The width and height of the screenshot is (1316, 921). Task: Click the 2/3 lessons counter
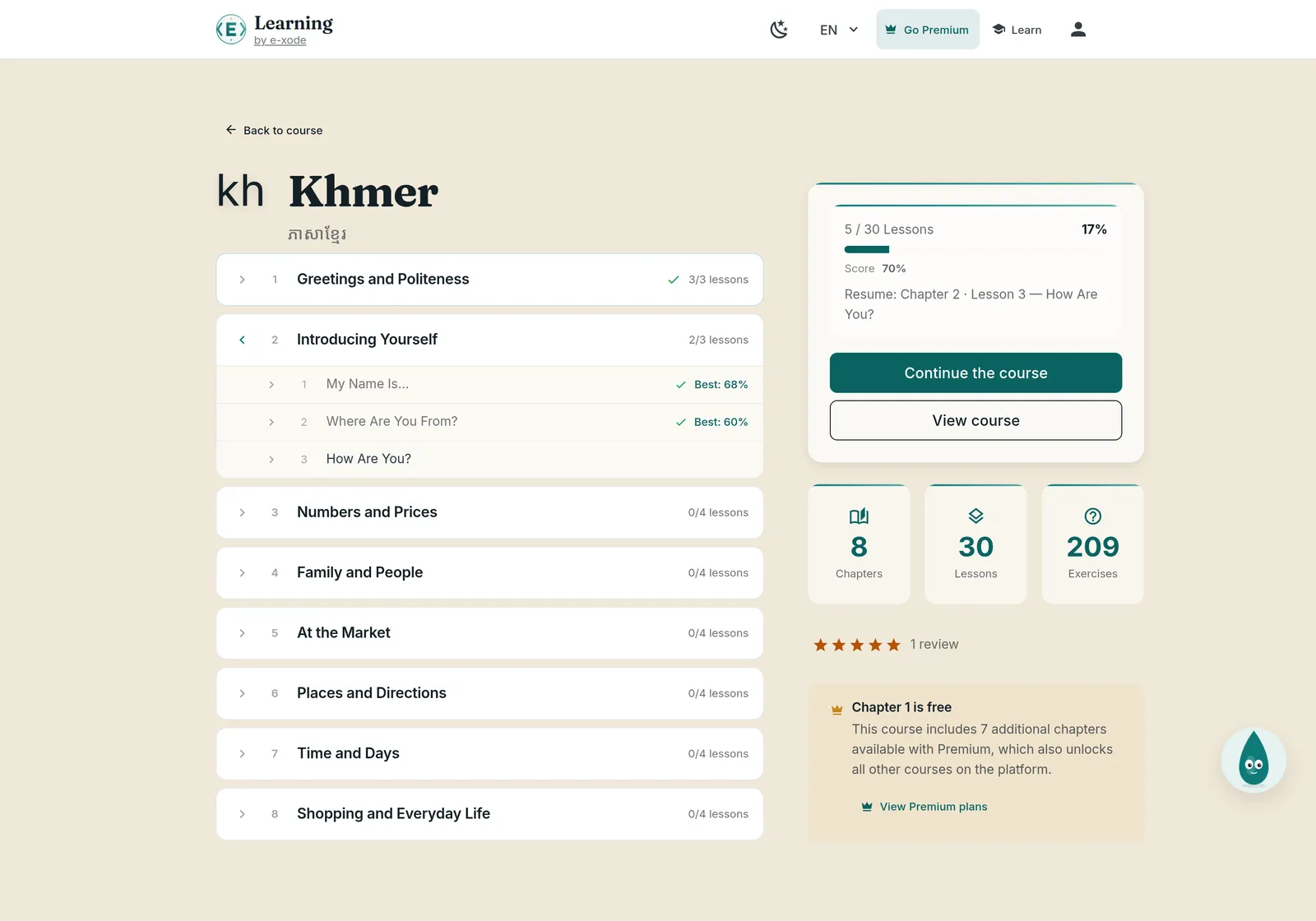coord(718,340)
